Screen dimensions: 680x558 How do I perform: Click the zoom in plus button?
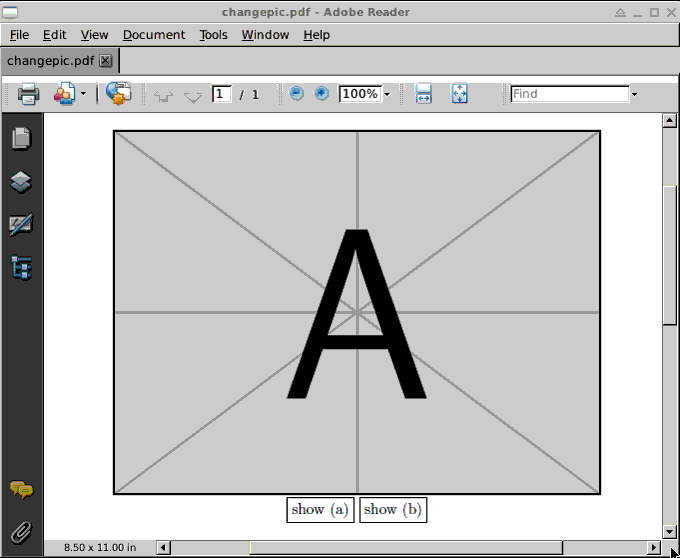(321, 93)
